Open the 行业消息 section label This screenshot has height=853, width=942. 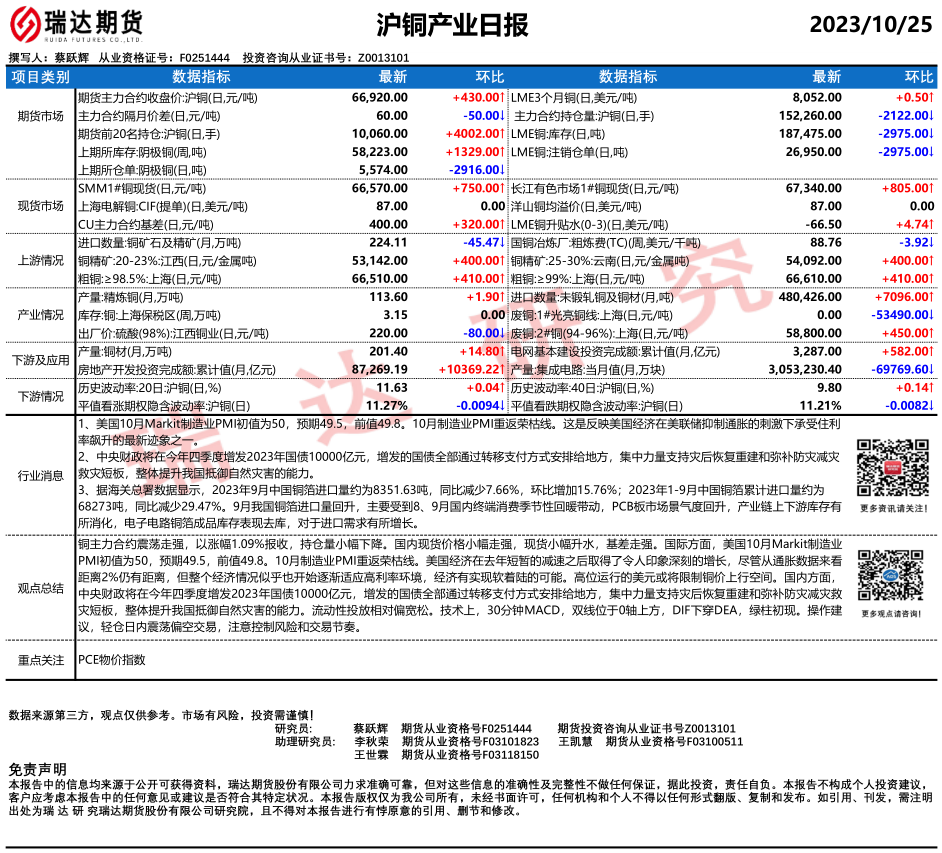41,476
